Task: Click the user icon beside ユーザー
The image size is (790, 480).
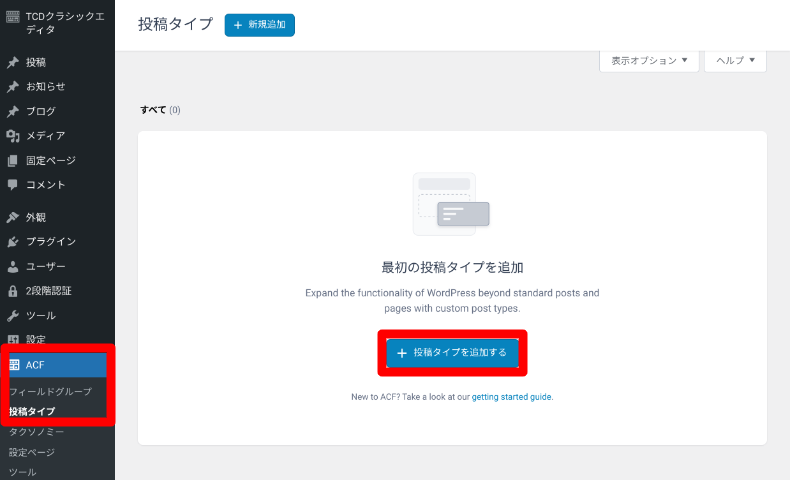Action: [x=13, y=266]
